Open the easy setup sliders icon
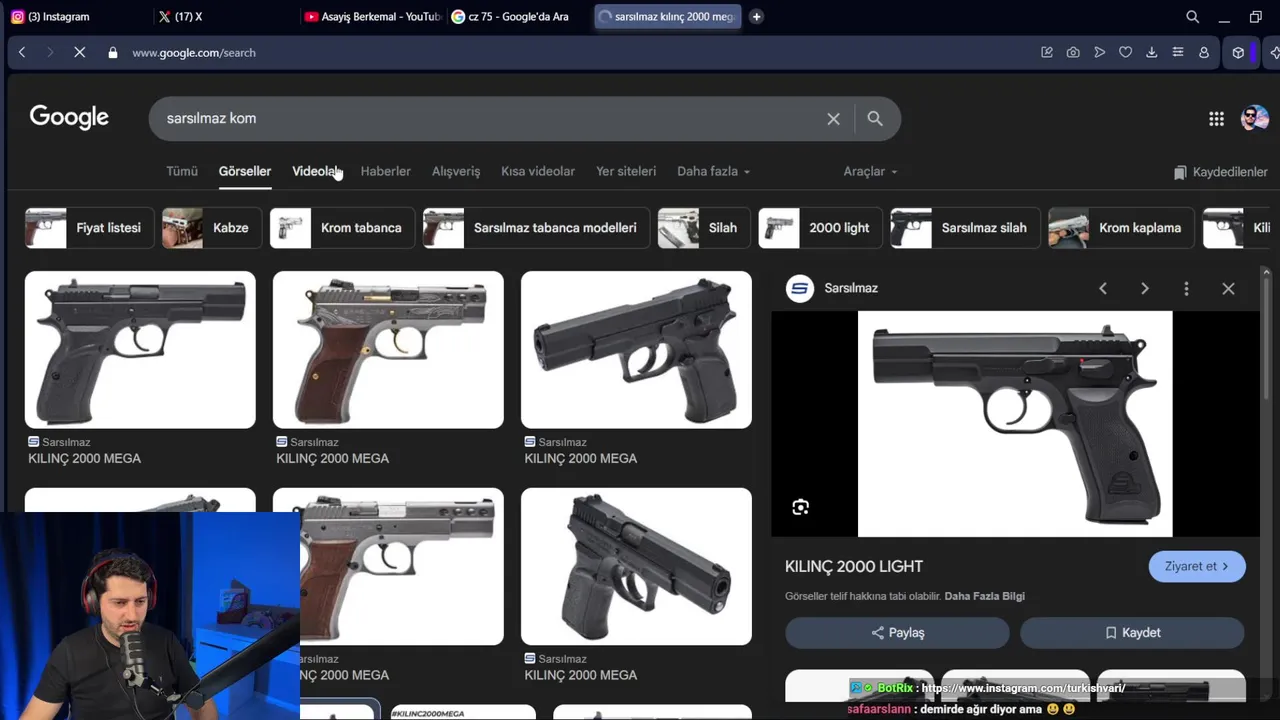This screenshot has width=1280, height=720. [1177, 52]
